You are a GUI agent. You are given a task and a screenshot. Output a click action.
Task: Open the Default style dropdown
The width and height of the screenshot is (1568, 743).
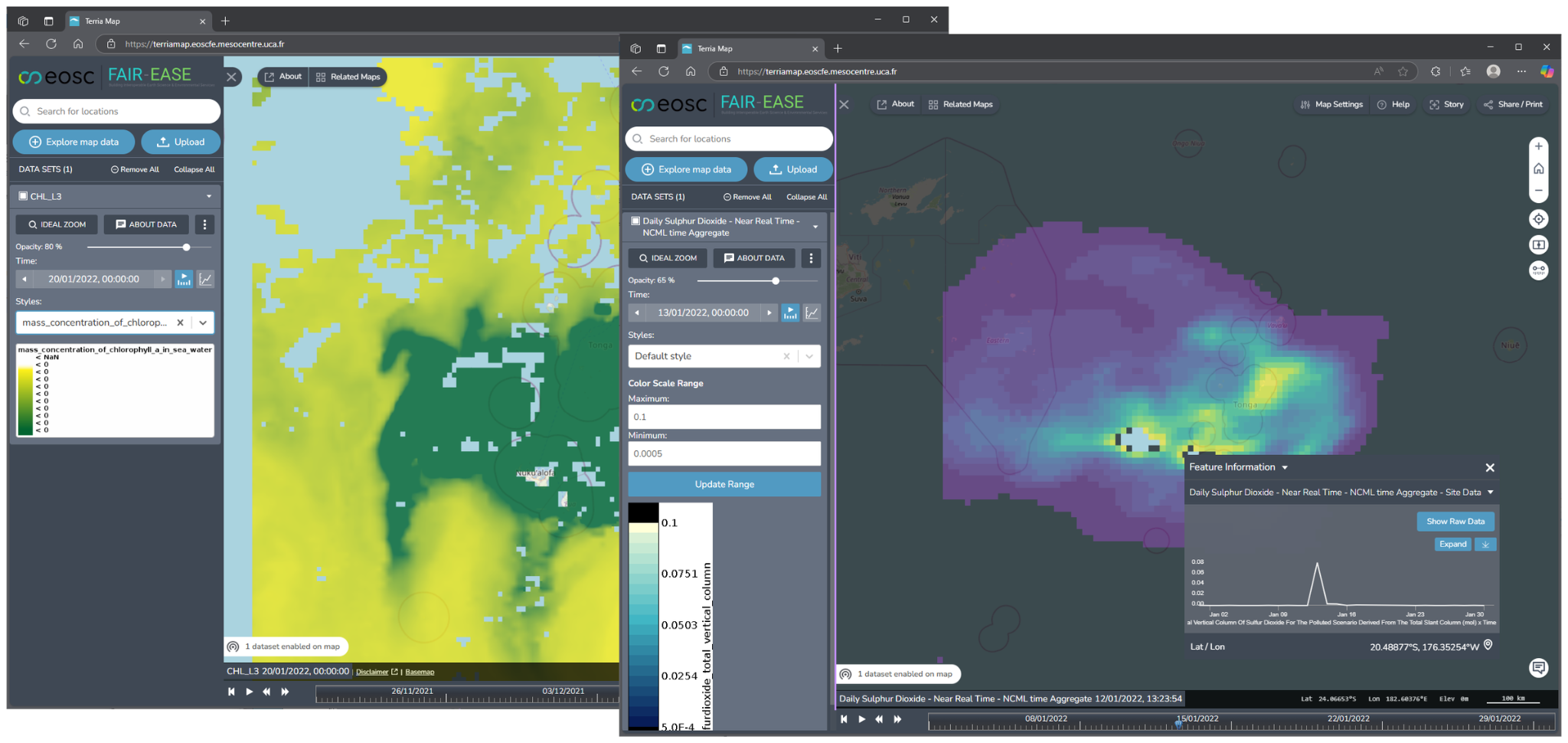pos(808,355)
